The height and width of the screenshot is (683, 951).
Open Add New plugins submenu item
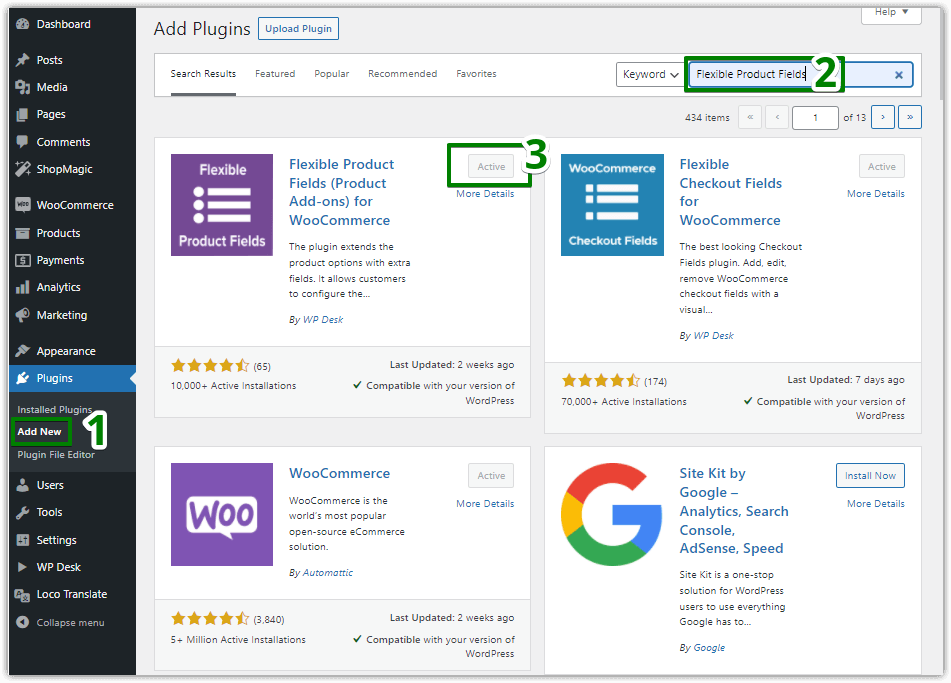point(39,432)
